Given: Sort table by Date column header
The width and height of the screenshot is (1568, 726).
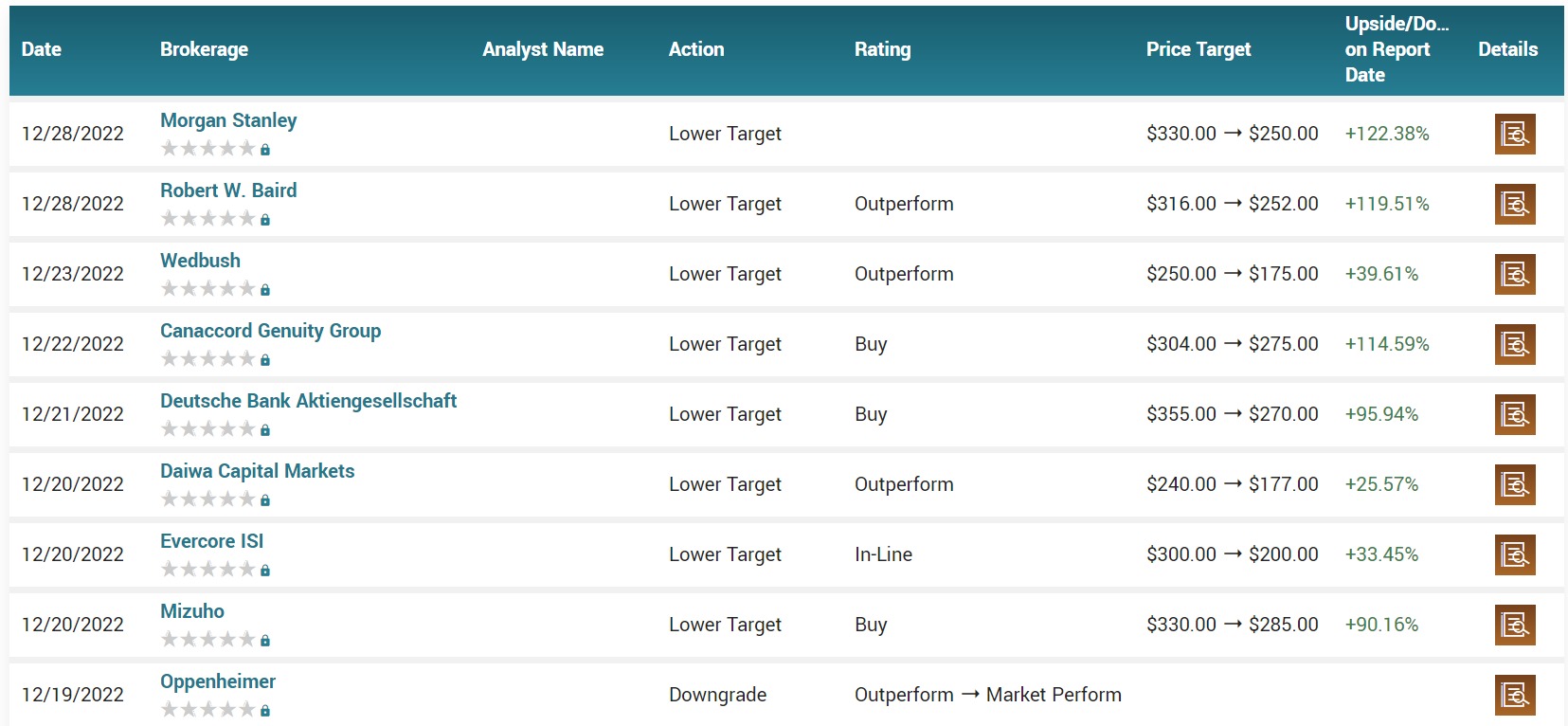Looking at the screenshot, I should (42, 49).
